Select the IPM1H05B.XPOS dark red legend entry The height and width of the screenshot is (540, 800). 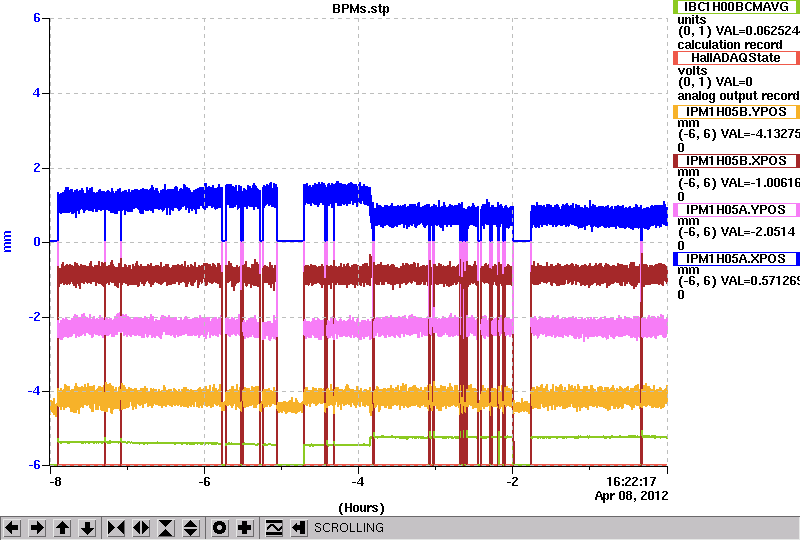[x=736, y=161]
